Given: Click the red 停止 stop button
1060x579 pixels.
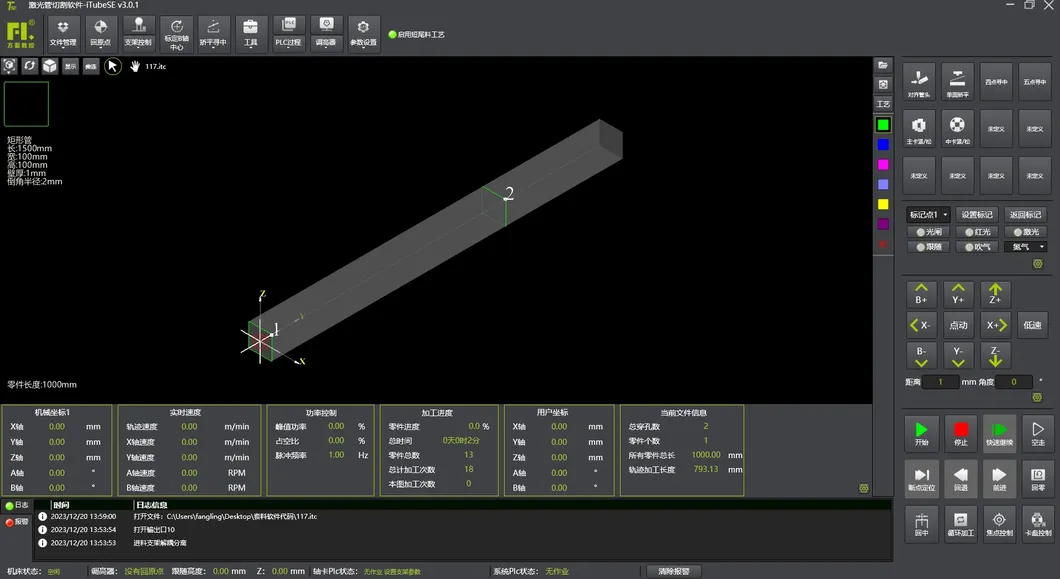Looking at the screenshot, I should point(961,433).
